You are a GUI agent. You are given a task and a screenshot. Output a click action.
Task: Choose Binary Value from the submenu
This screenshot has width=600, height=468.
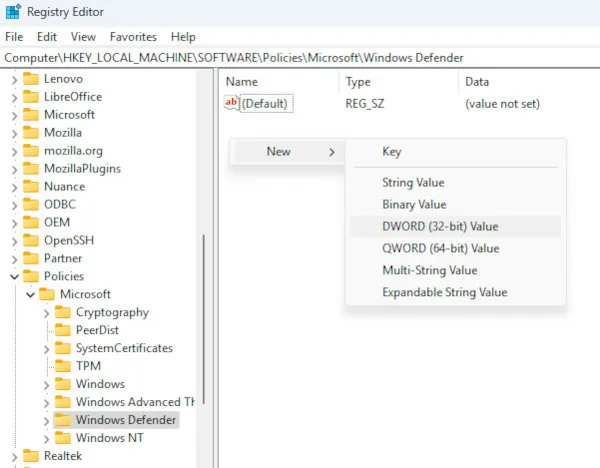point(455,204)
